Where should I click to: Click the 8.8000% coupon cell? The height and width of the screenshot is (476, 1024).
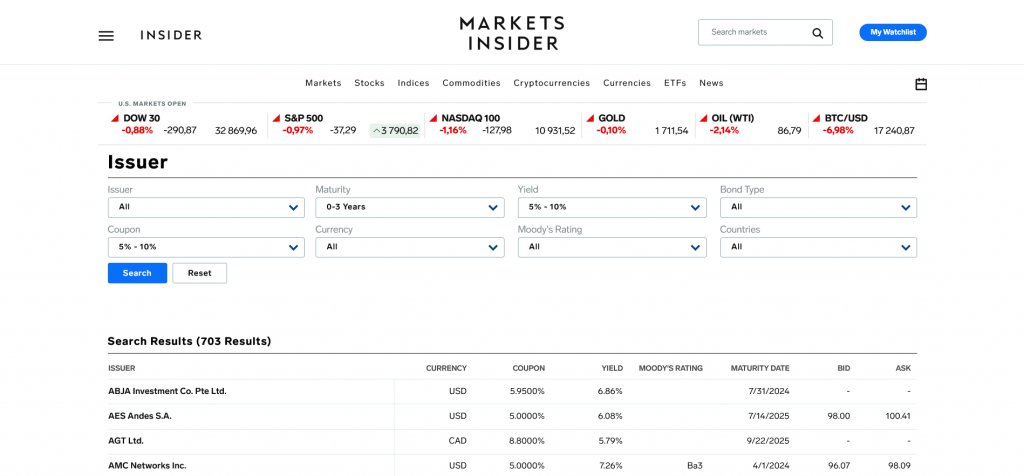526,441
